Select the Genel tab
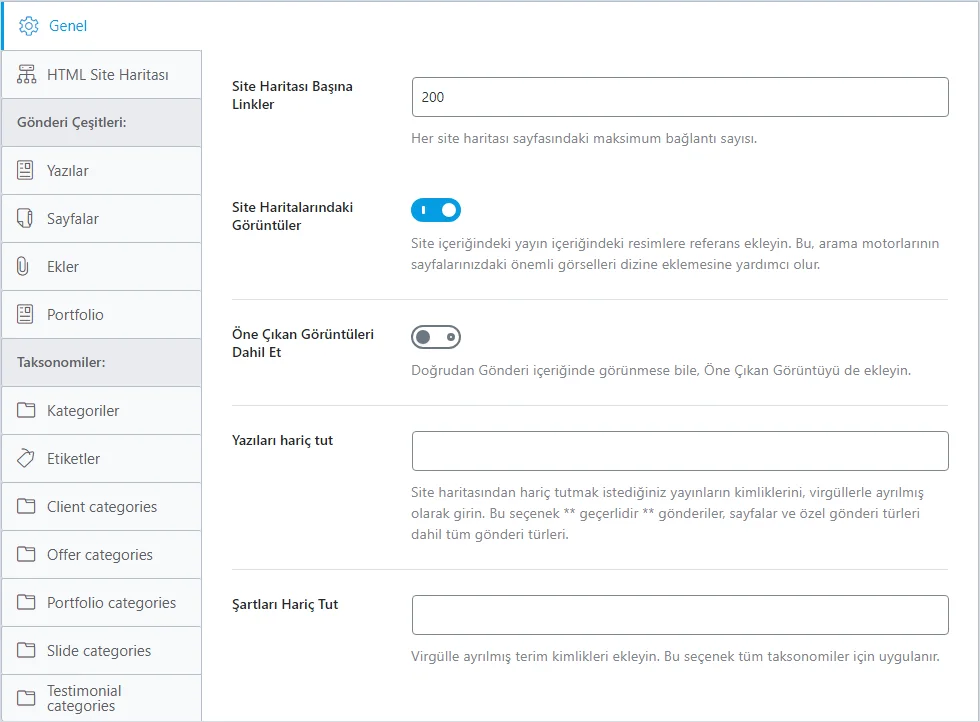 101,26
